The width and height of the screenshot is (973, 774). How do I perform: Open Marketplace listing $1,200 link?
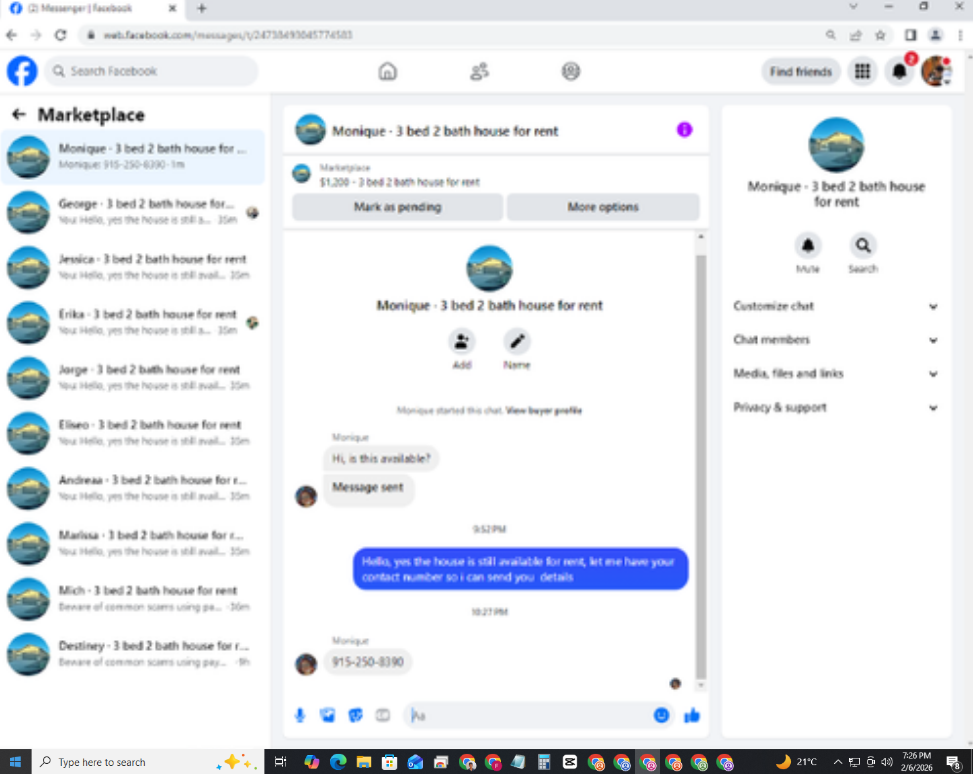point(400,182)
